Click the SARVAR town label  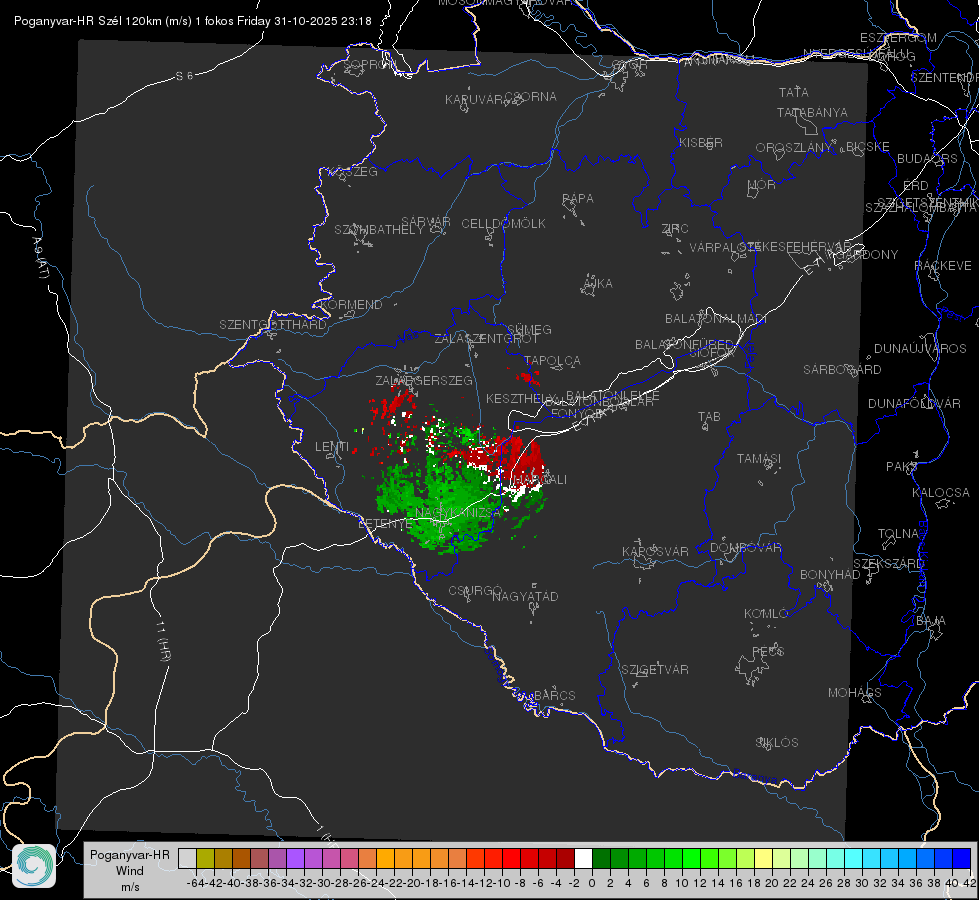tap(426, 222)
